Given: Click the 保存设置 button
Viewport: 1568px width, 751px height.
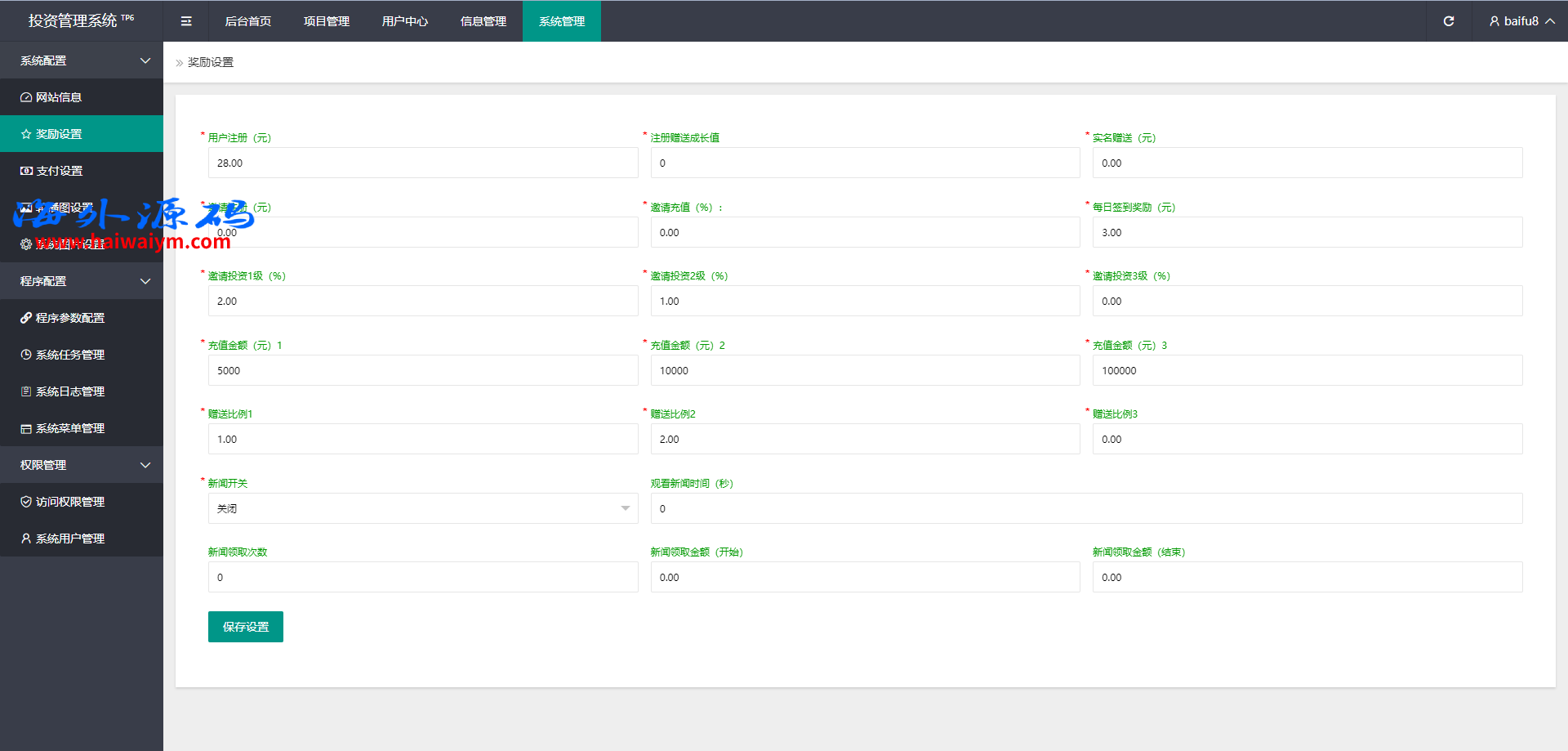Looking at the screenshot, I should pyautogui.click(x=245, y=627).
